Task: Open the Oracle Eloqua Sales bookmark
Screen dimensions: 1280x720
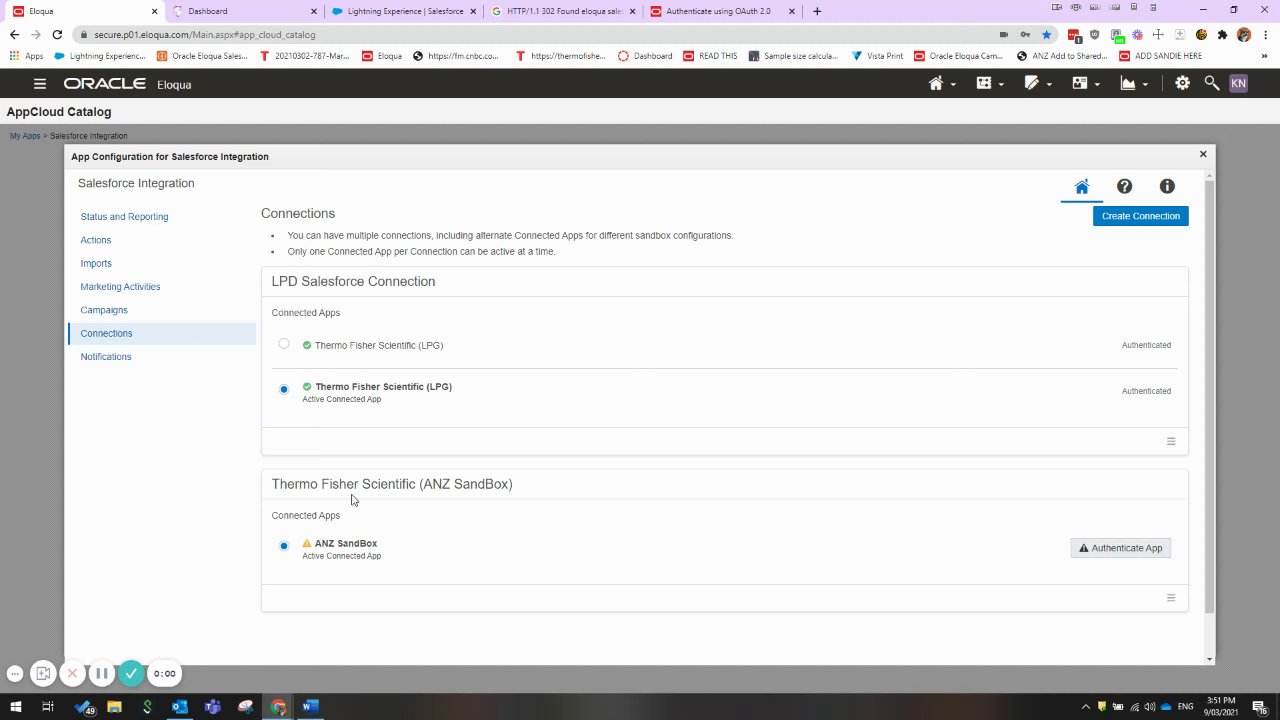Action: (202, 56)
